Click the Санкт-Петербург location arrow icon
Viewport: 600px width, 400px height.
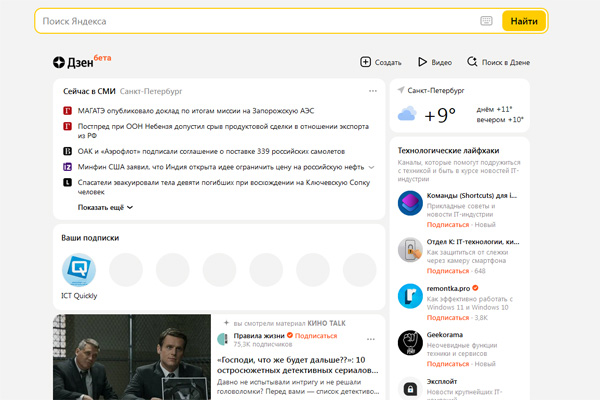tap(401, 90)
